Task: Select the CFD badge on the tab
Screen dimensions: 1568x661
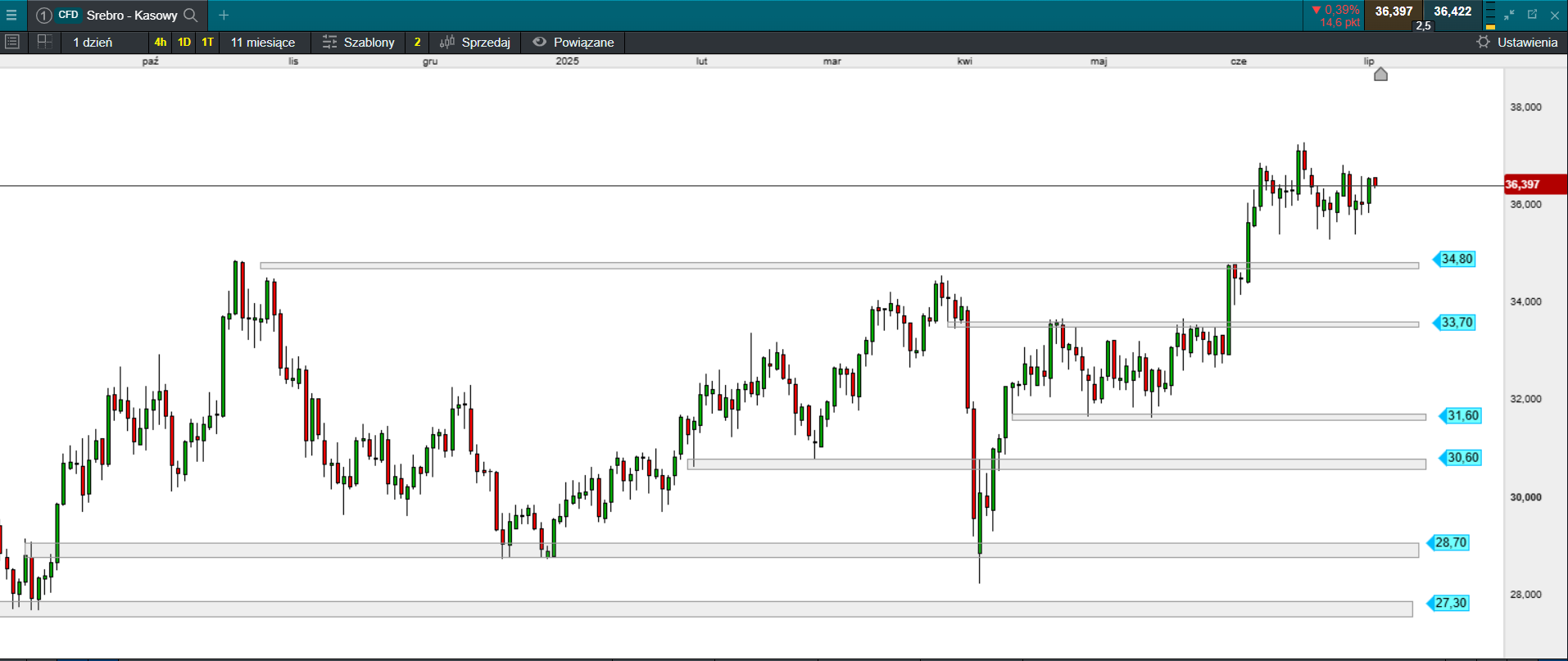Action: (68, 15)
